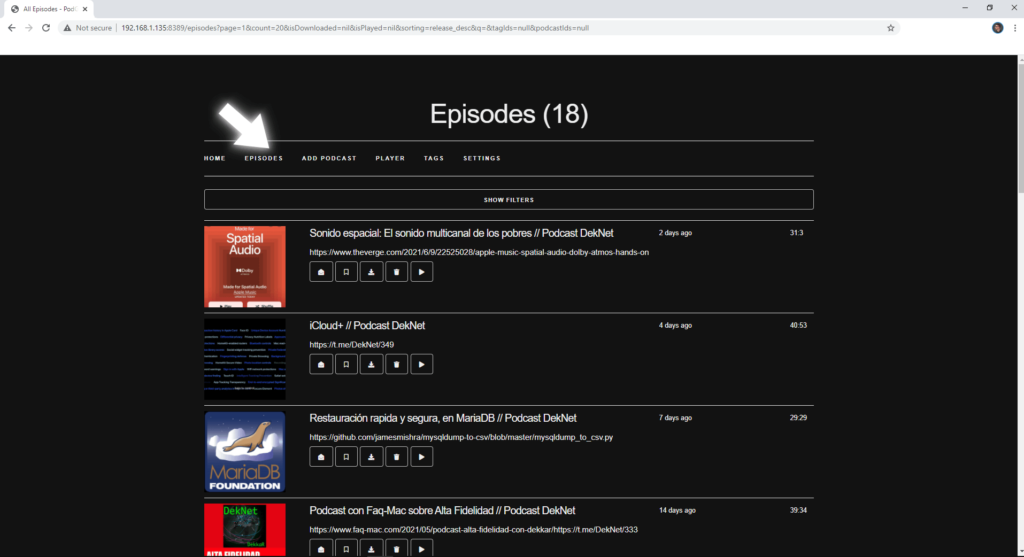Go to the Home menu item
This screenshot has width=1024, height=557.
(214, 158)
